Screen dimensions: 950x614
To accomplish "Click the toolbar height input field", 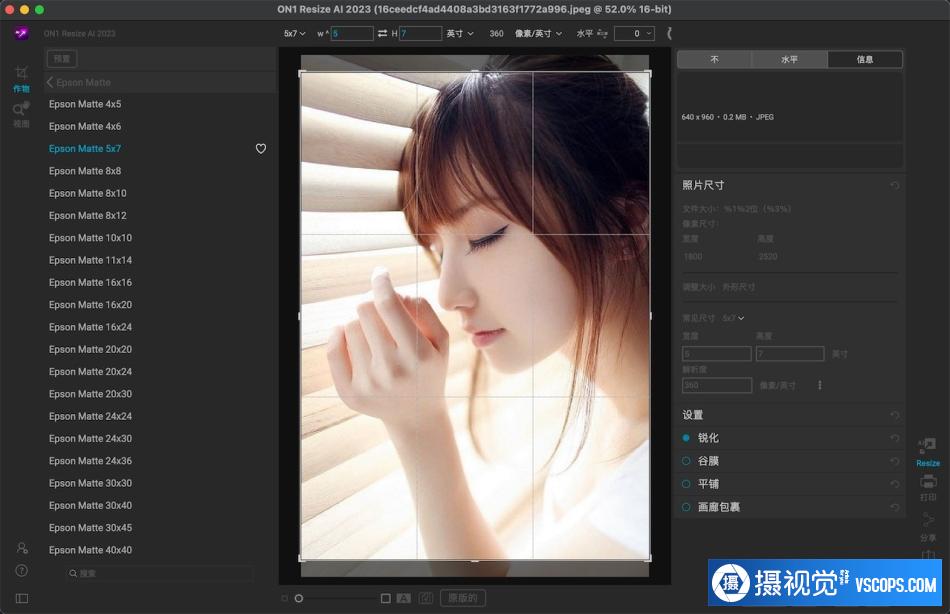I will coord(420,33).
